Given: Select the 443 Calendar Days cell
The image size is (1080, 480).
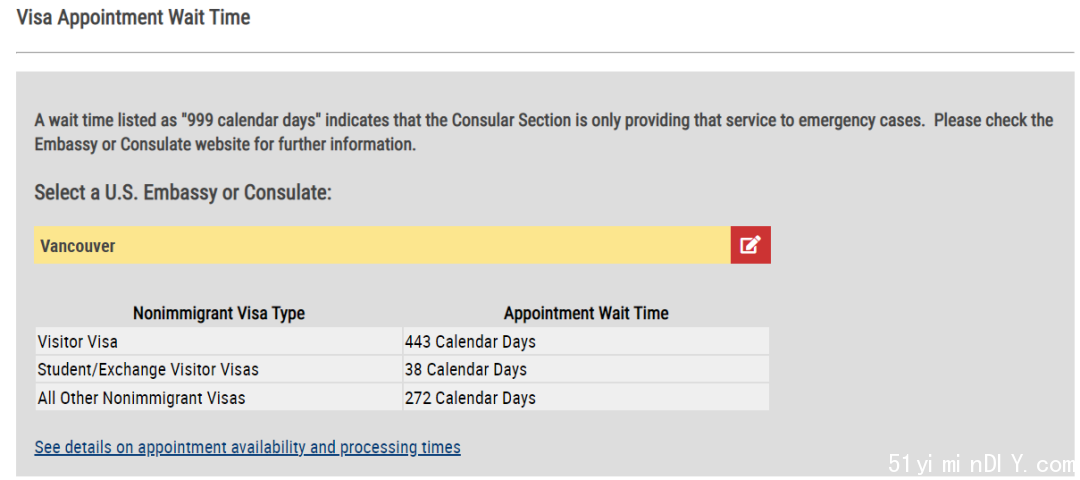Looking at the screenshot, I should (x=586, y=341).
